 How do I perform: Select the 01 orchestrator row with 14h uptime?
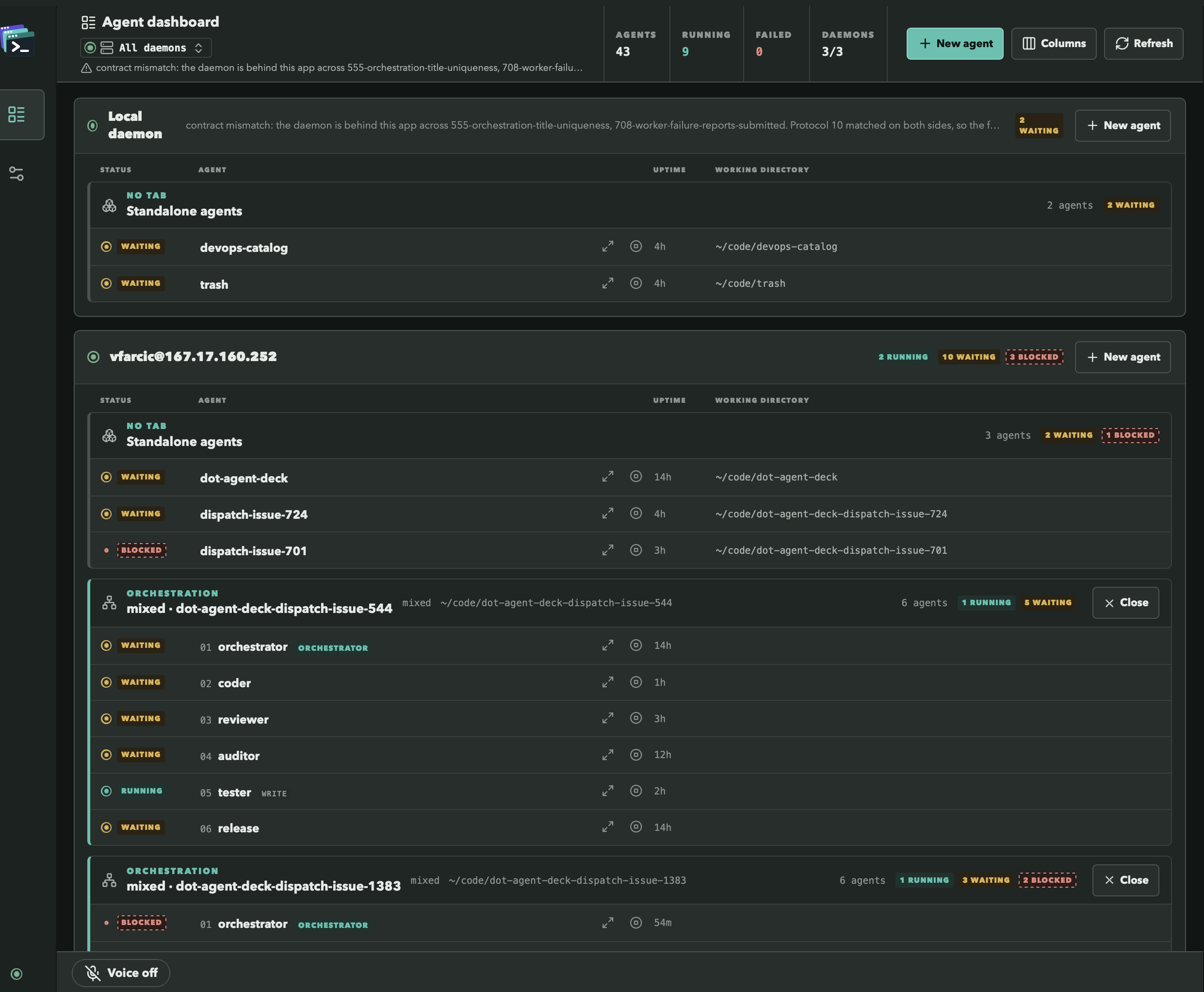pyautogui.click(x=631, y=645)
